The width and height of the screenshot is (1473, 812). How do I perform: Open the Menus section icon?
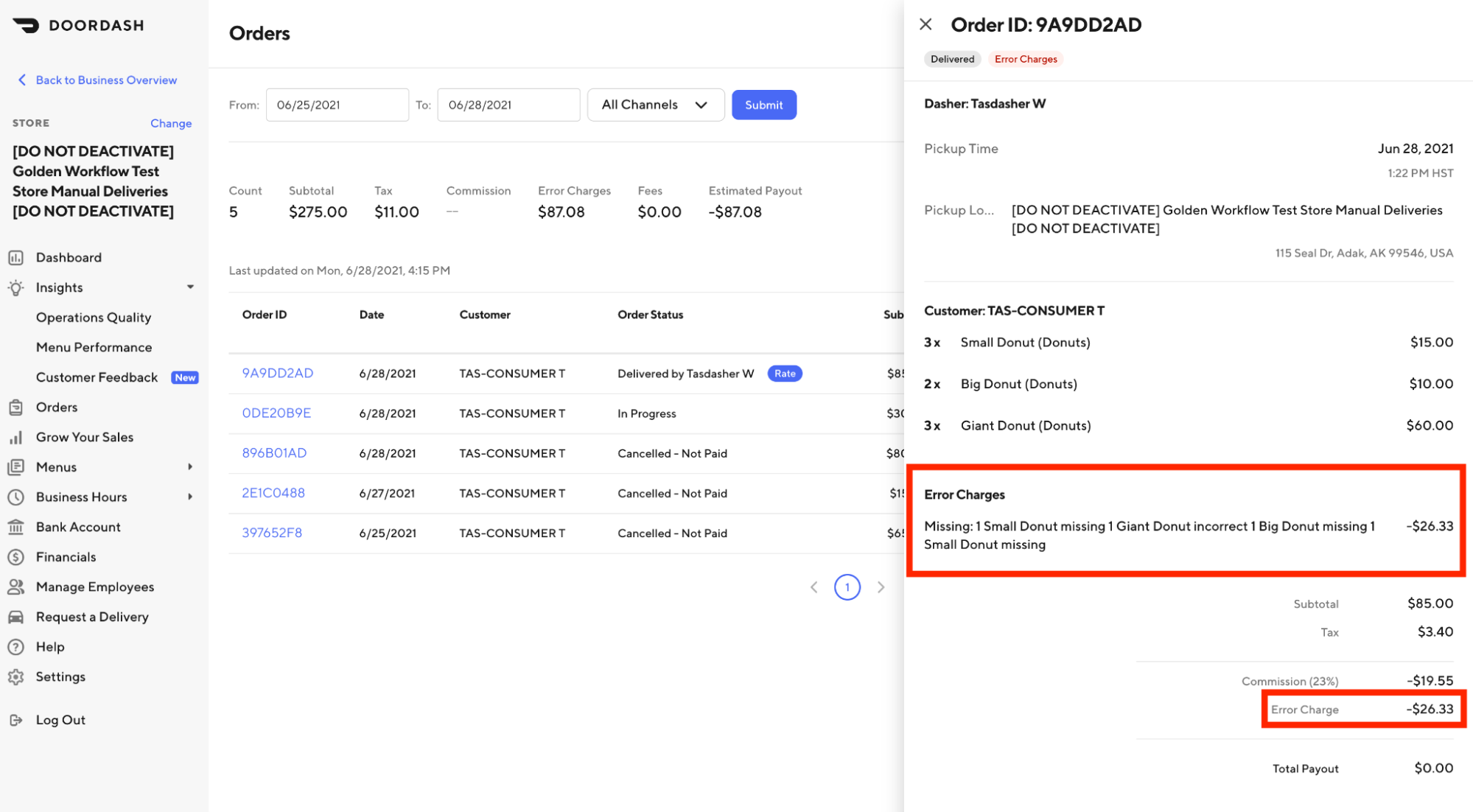[17, 465]
